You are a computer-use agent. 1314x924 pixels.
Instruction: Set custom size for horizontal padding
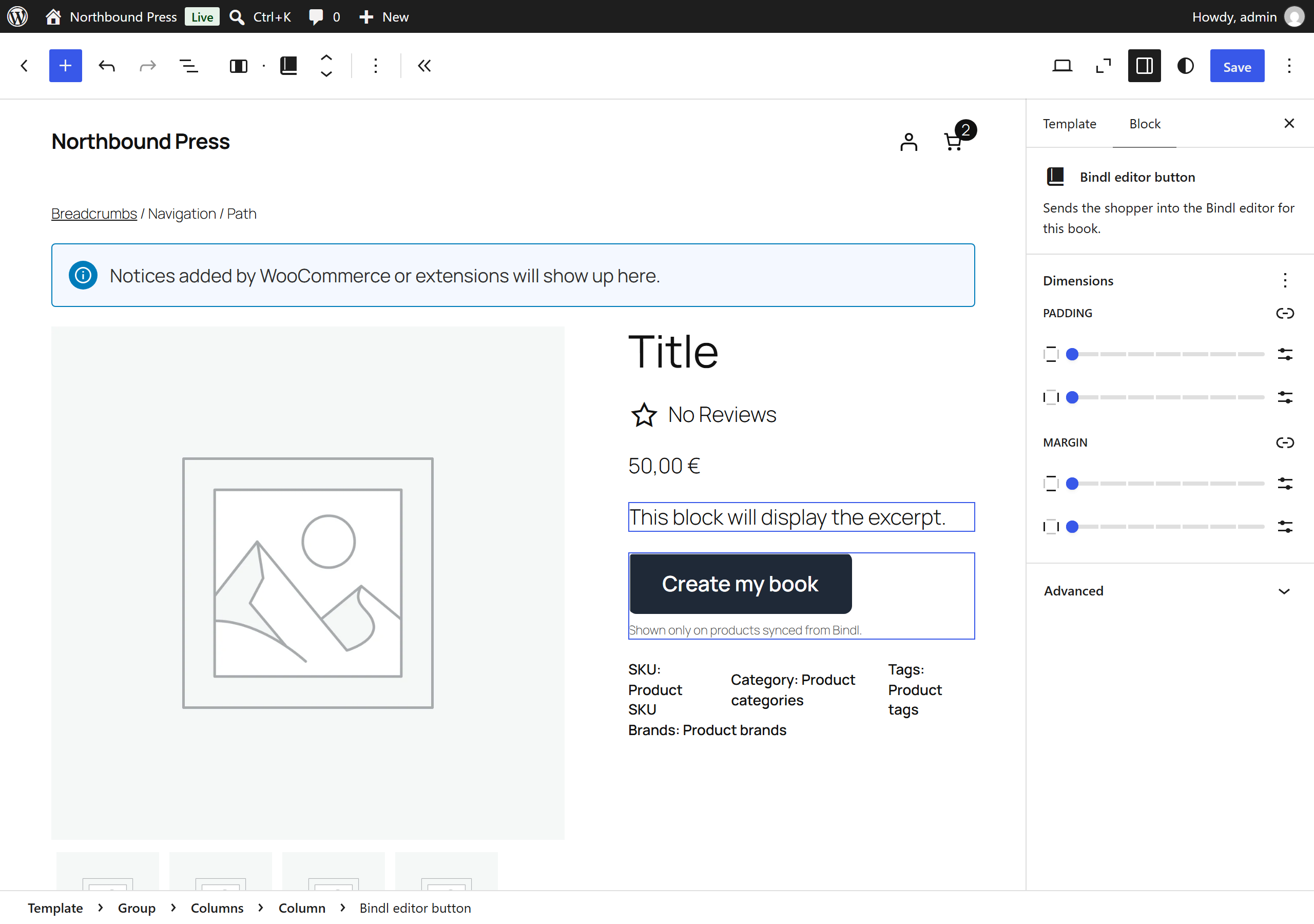tap(1285, 397)
